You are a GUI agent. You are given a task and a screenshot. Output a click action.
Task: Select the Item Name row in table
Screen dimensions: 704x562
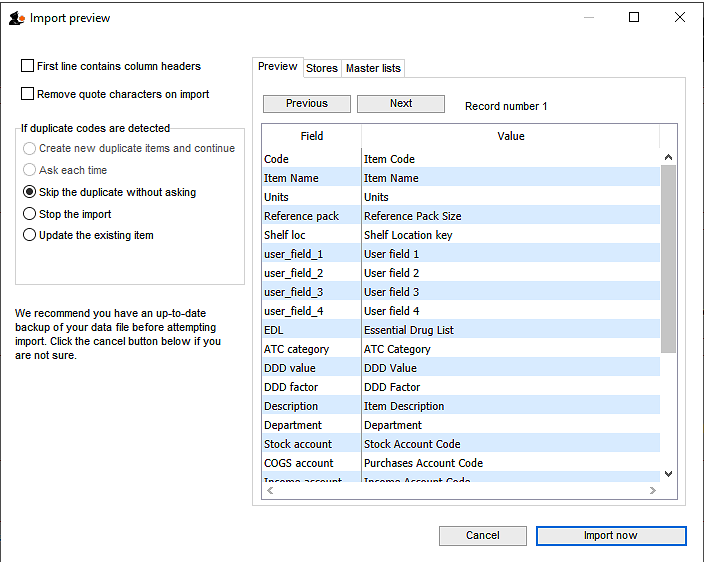pos(460,178)
